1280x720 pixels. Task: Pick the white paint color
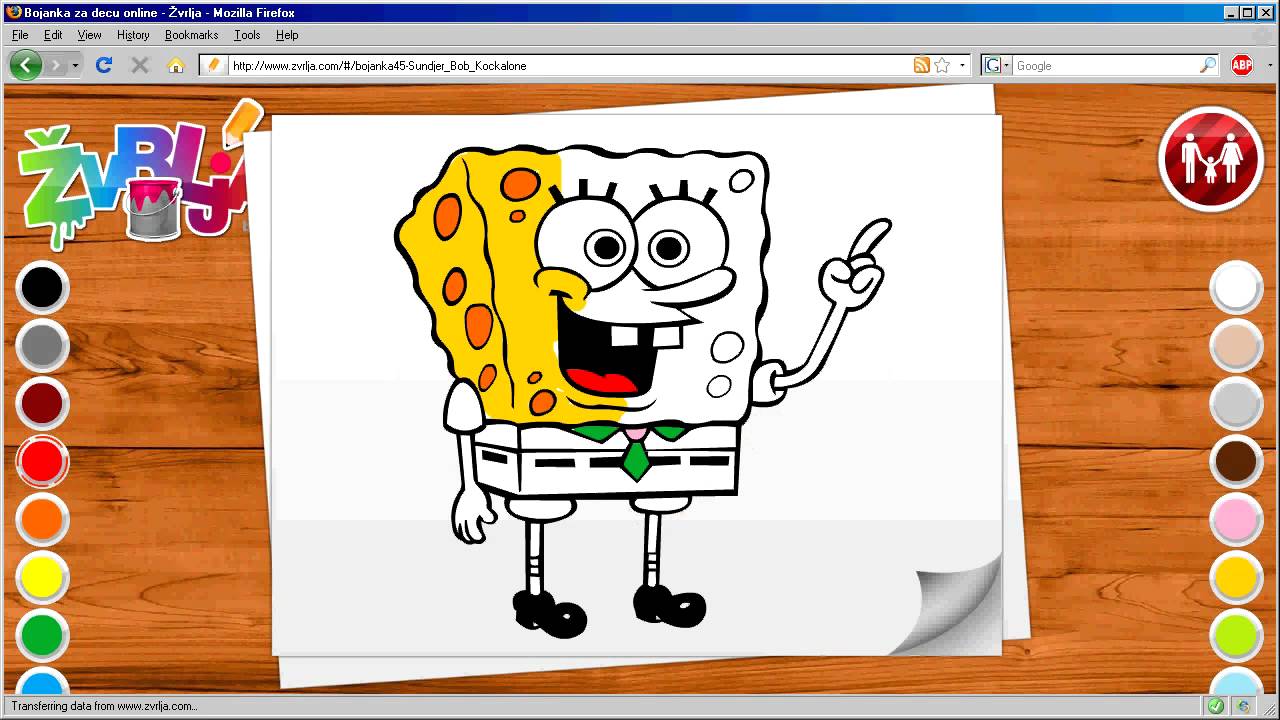(1236, 288)
